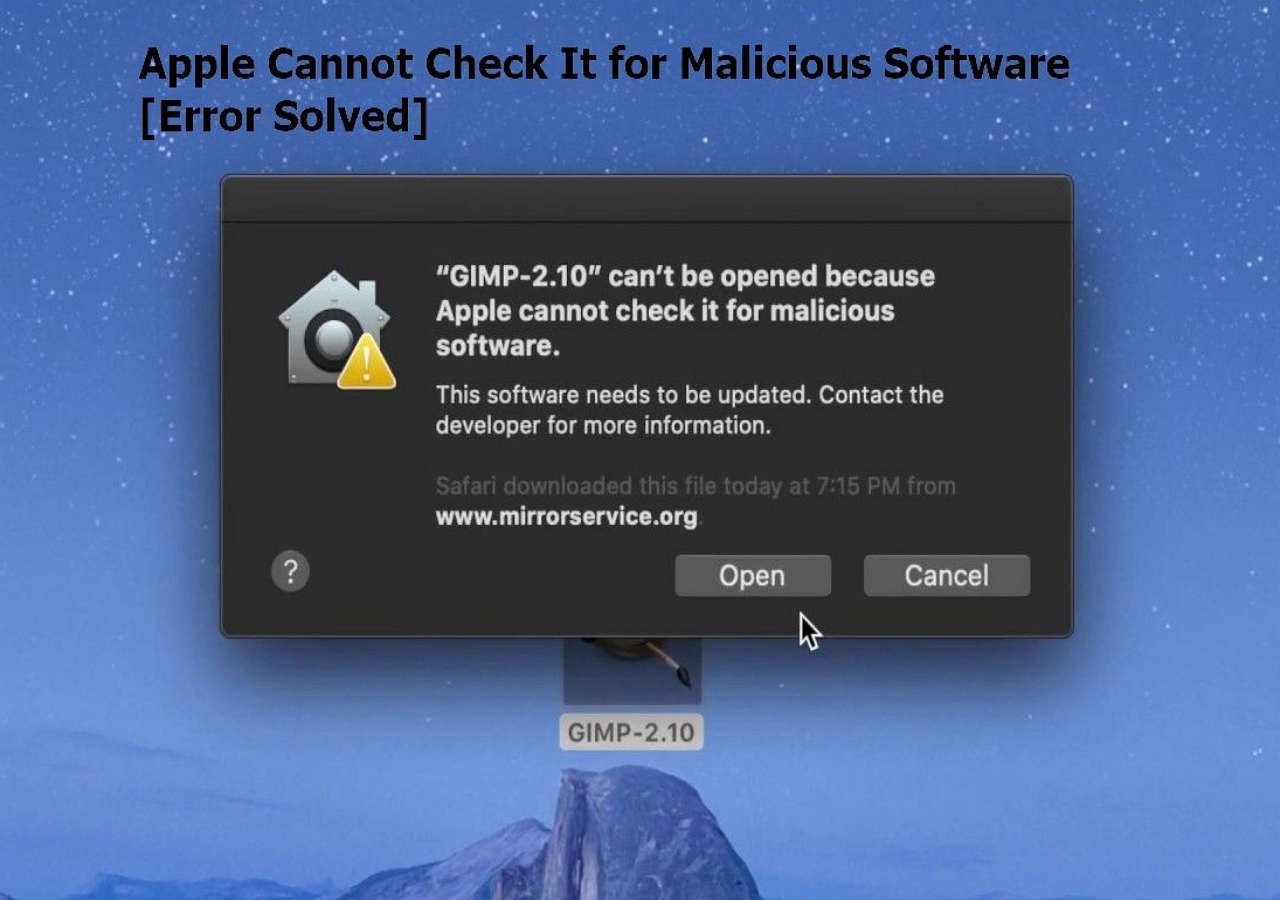Click the dark title bar of the alert dialog

(646, 199)
